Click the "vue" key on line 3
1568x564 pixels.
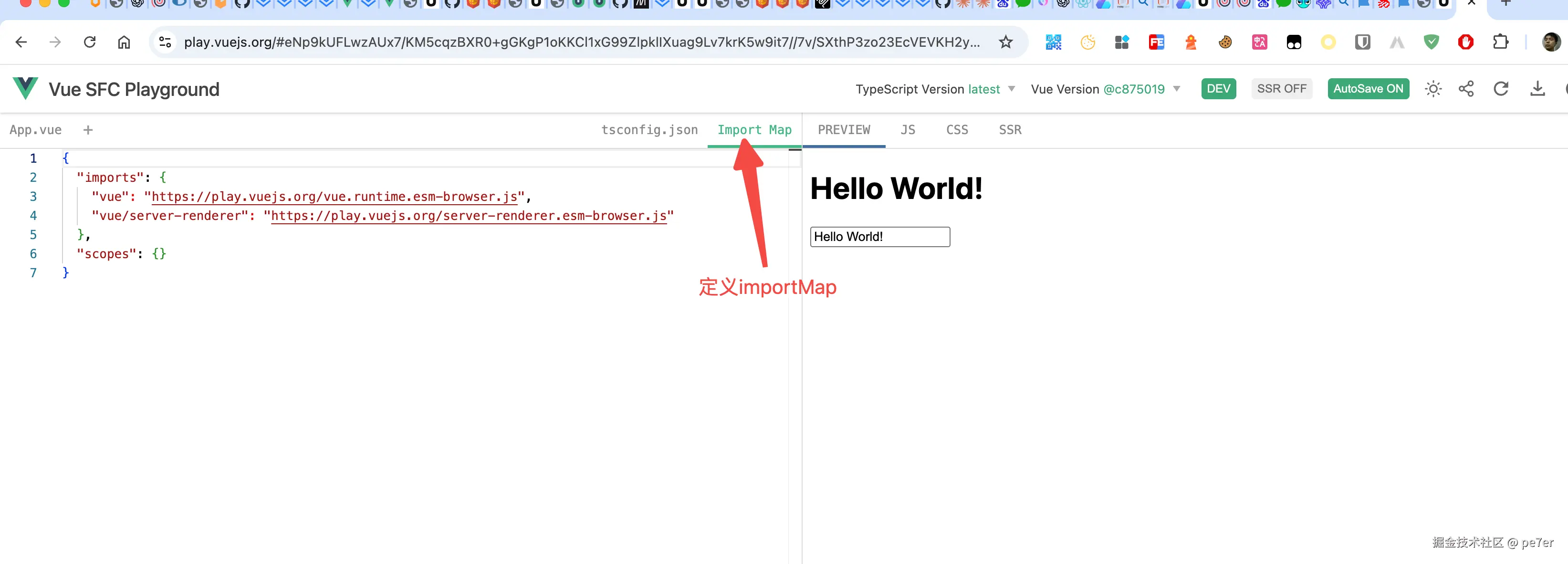[110, 197]
